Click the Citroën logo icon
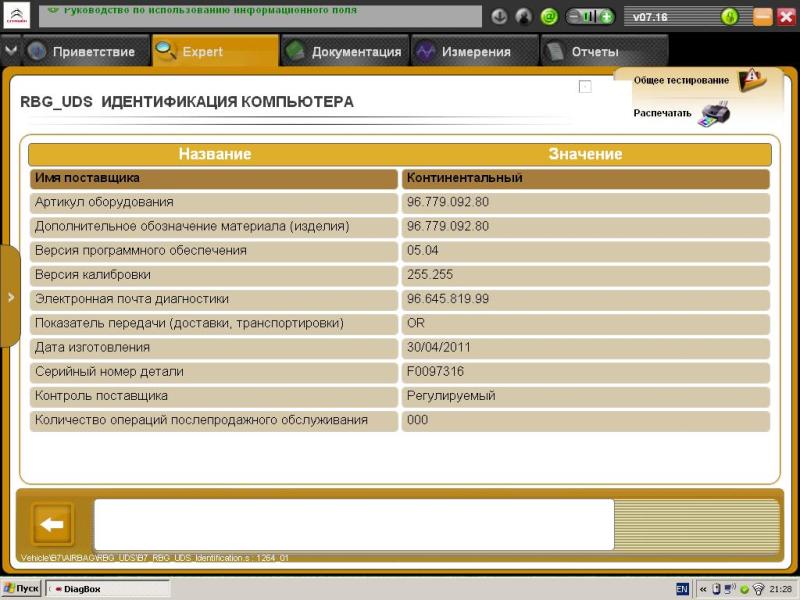Image resolution: width=800 pixels, height=600 pixels. 16,15
